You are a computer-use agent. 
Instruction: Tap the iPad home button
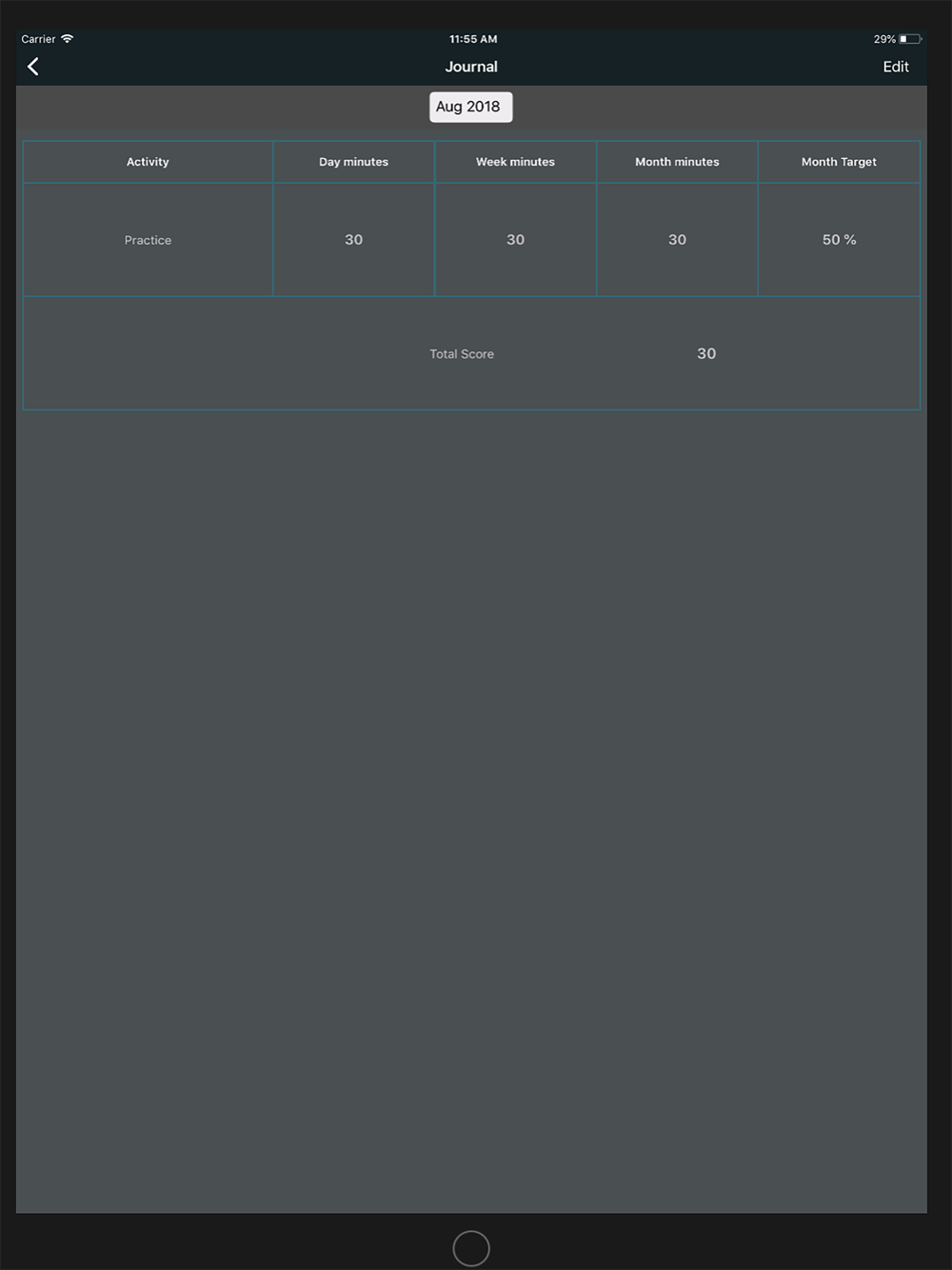coord(471,1248)
